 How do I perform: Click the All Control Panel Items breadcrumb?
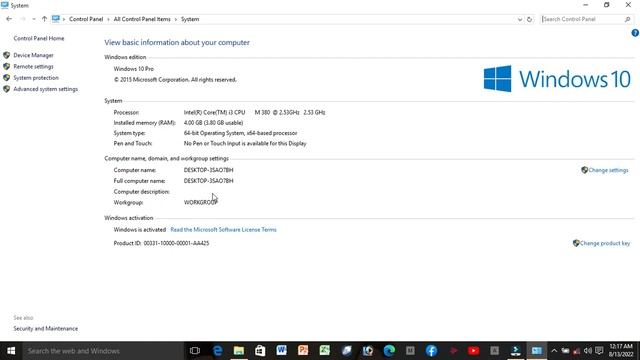click(142, 19)
